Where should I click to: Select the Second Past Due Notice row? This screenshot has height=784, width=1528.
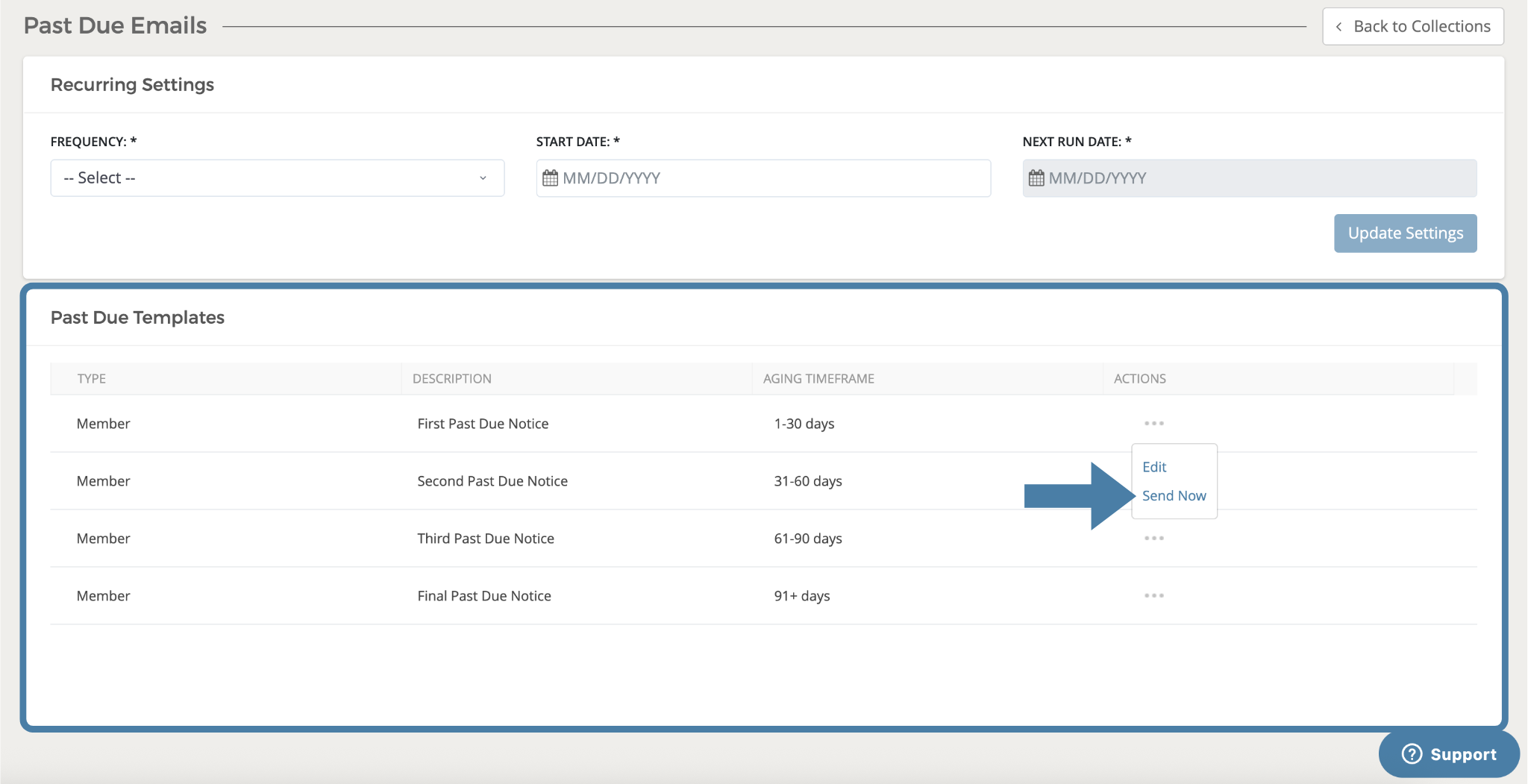(x=492, y=481)
